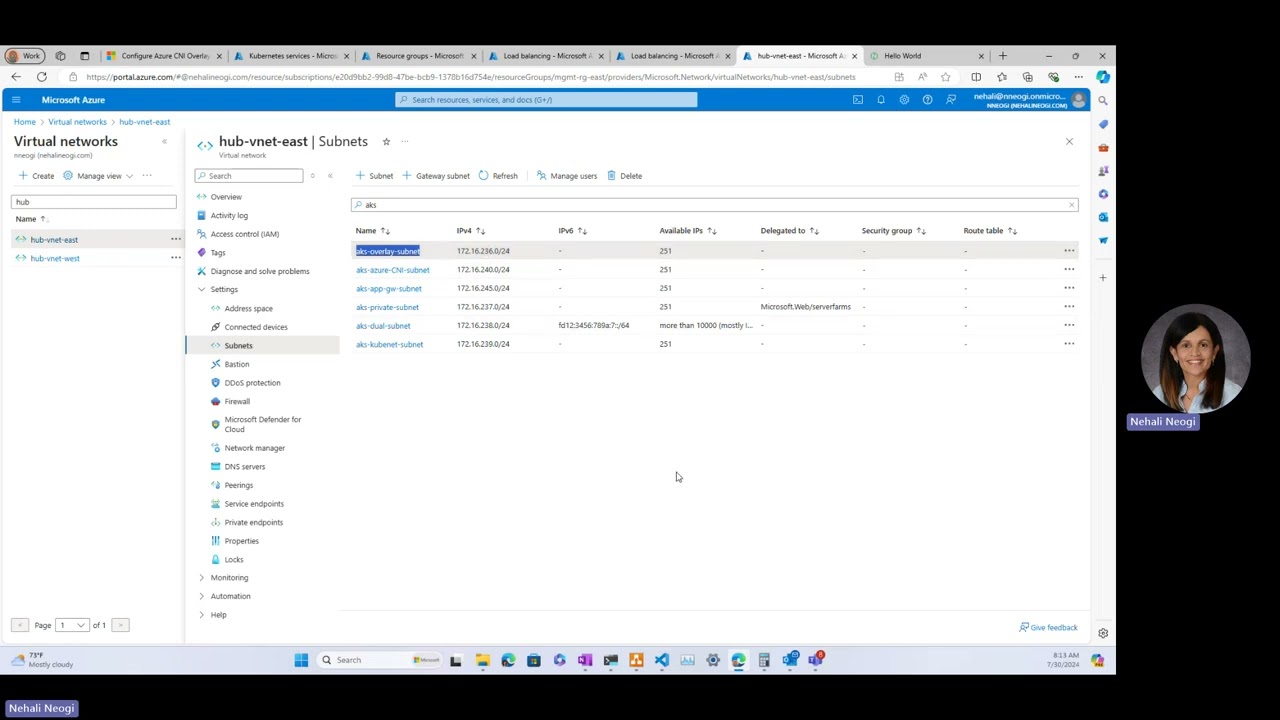1280x720 pixels.
Task: Open the Manage view dropdown
Action: 98,176
